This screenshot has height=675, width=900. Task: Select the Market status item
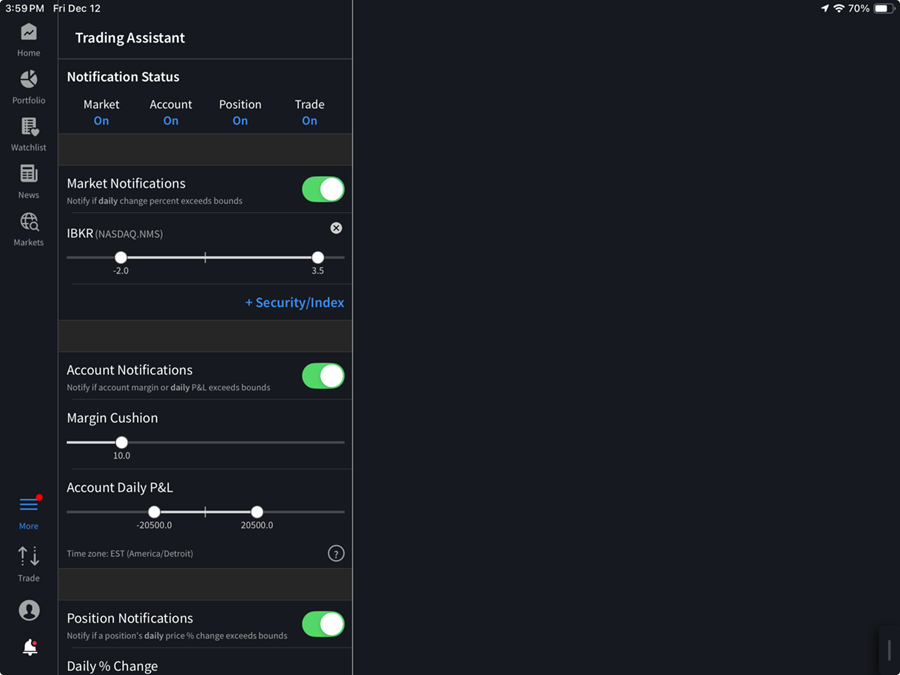click(101, 112)
